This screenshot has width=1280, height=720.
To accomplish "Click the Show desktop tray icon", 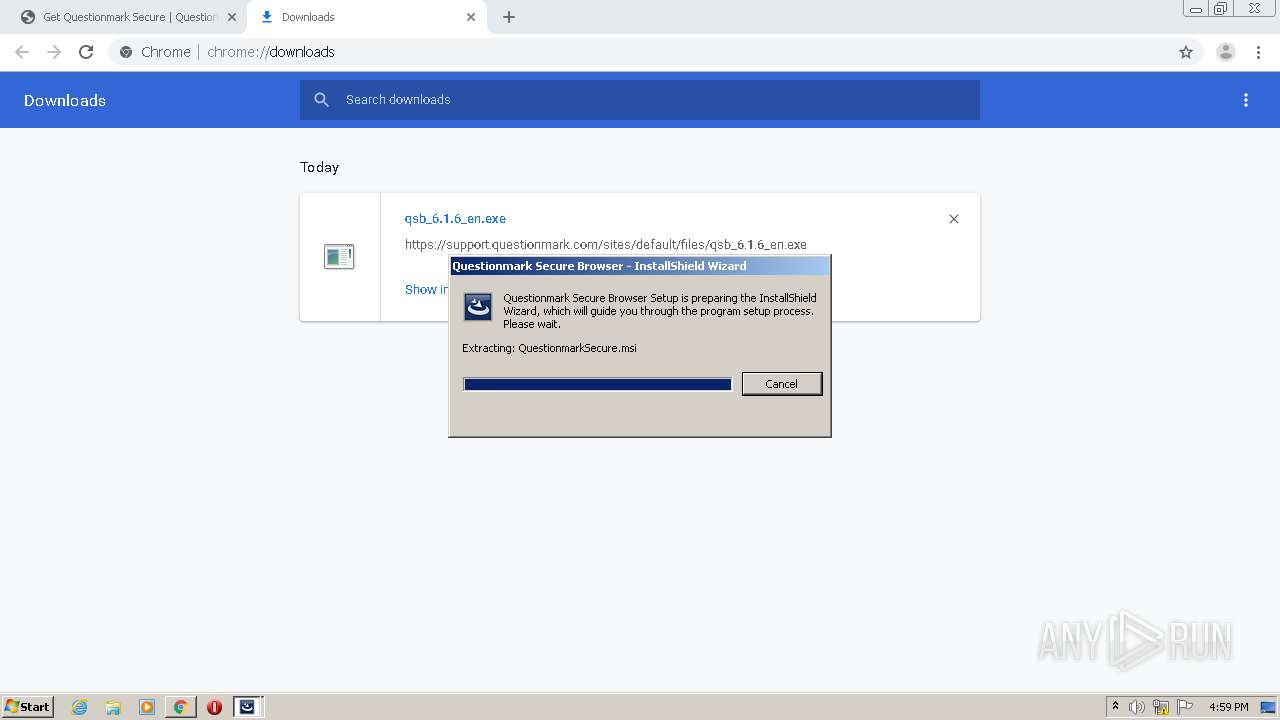I will (x=1269, y=707).
